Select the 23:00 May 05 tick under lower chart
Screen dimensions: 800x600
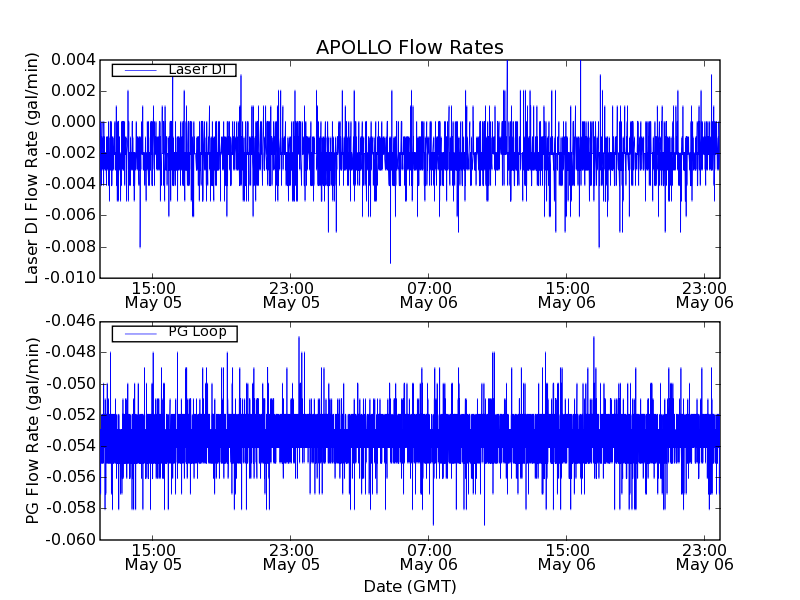point(291,556)
